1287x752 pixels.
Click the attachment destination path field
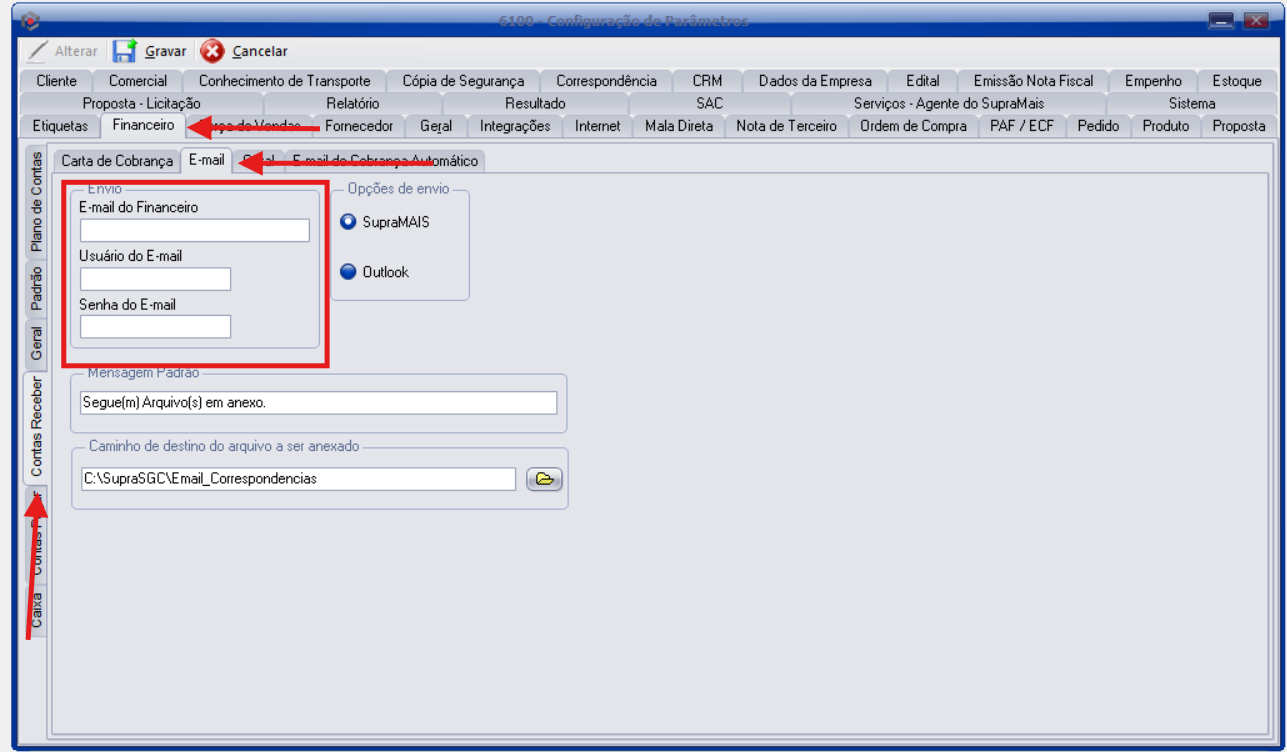(297, 479)
